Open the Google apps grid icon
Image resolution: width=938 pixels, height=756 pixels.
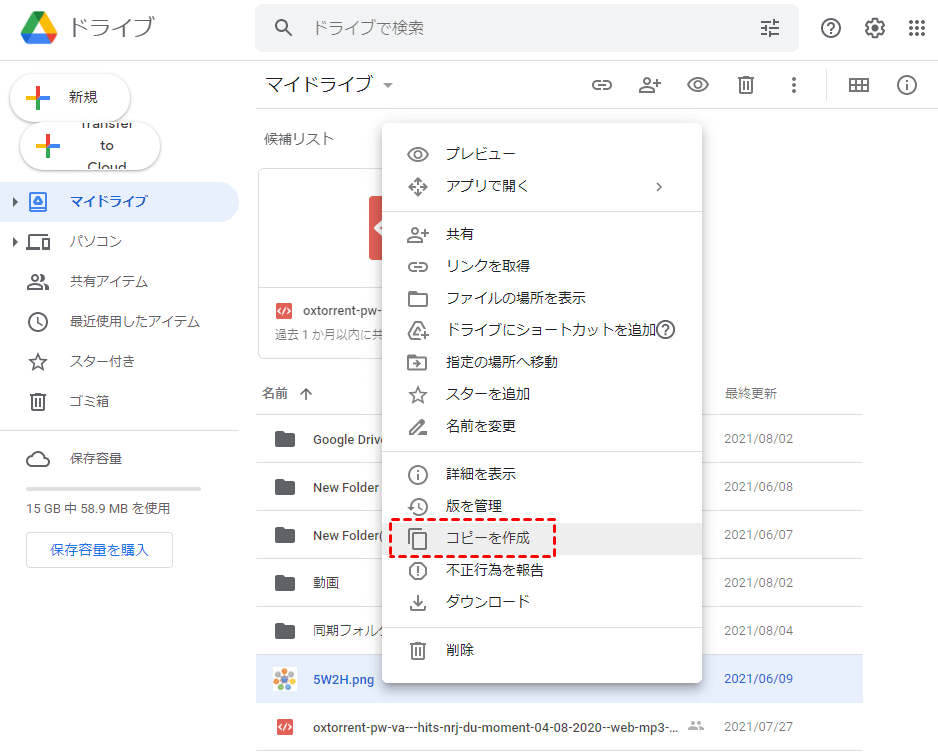[916, 28]
